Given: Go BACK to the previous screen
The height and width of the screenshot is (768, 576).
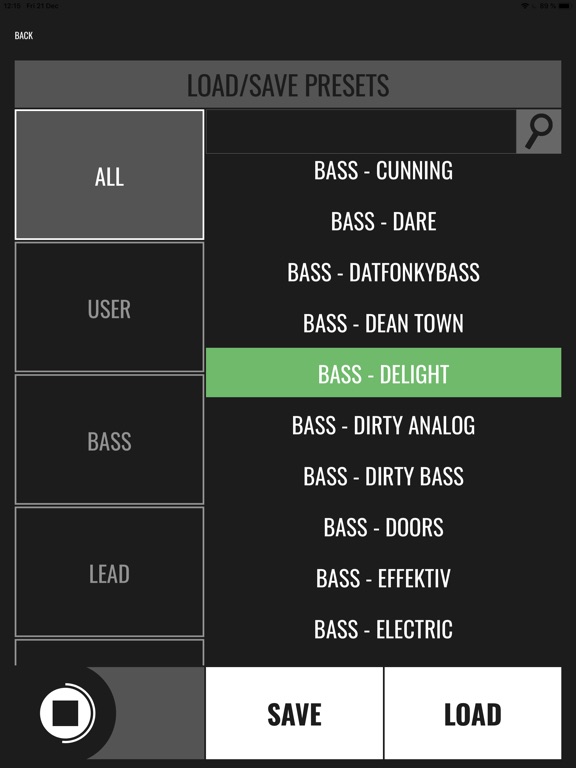Looking at the screenshot, I should (x=24, y=35).
